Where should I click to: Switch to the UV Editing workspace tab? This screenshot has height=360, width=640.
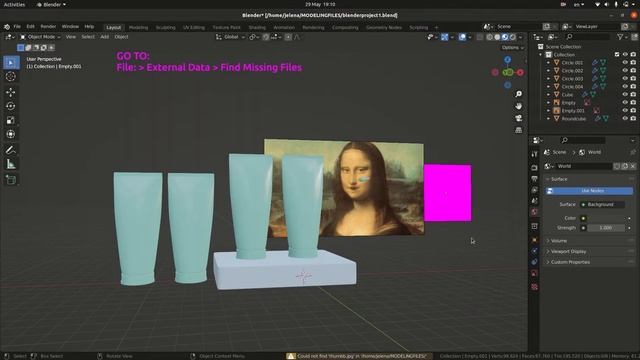[193, 27]
